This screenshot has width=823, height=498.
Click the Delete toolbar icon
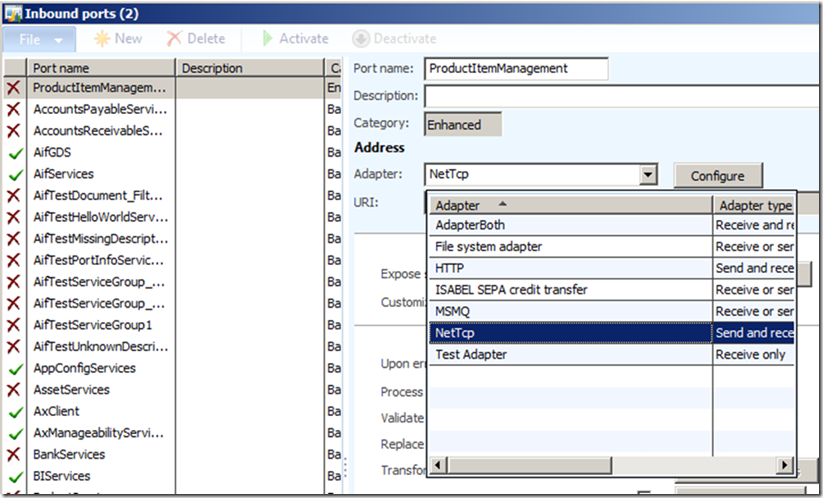click(x=174, y=39)
